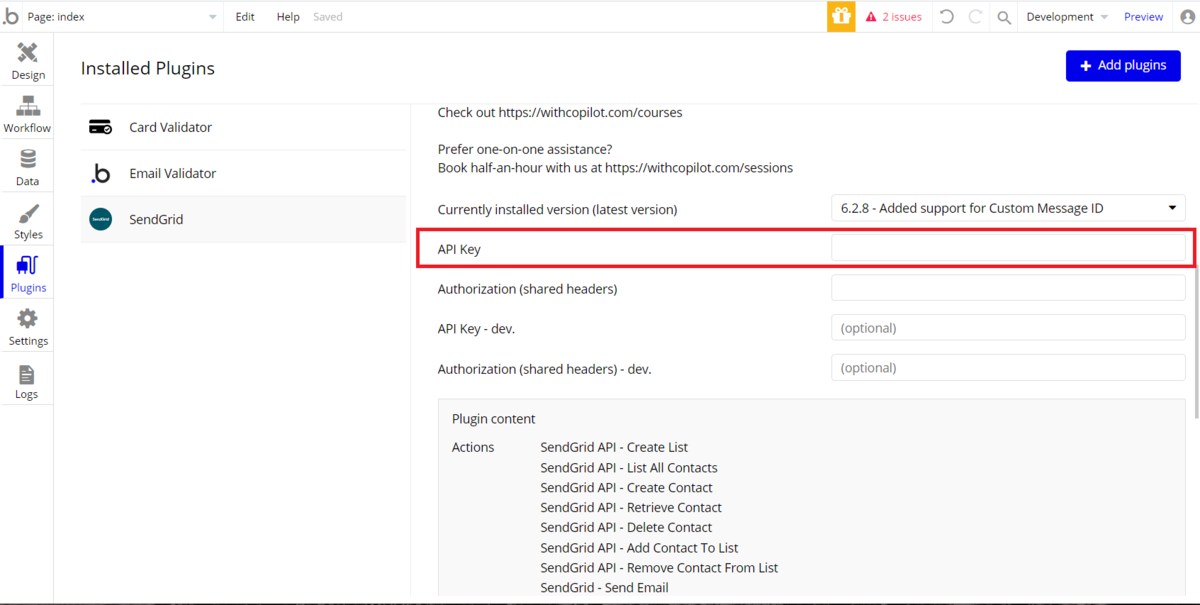Open the Edit menu
Viewport: 1200px width, 605px height.
[x=245, y=17]
